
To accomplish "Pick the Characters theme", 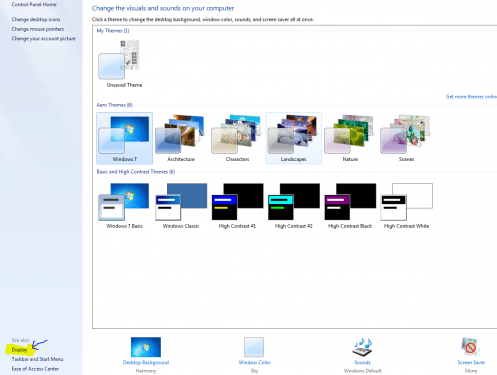I will 237,138.
